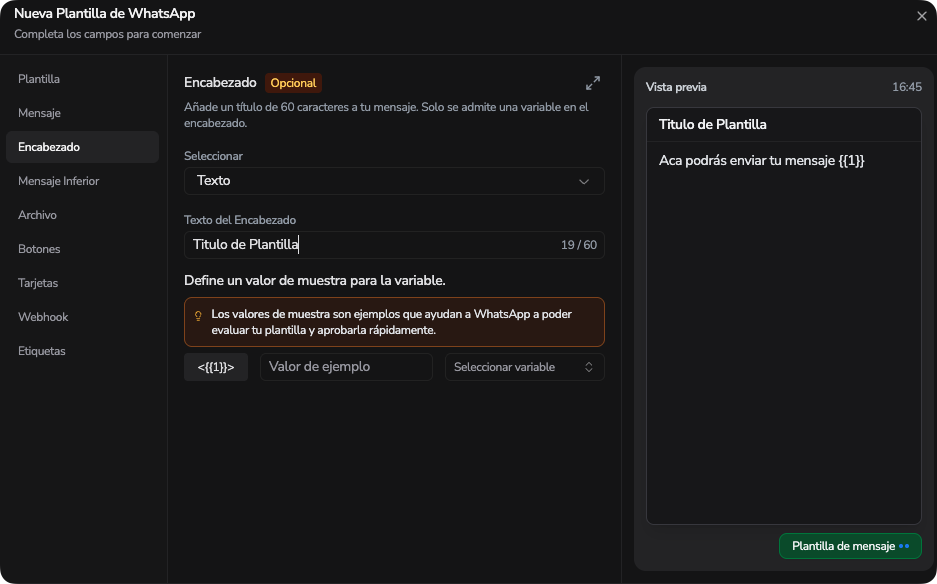Click the Opcional badge
The width and height of the screenshot is (937, 584).
293,83
